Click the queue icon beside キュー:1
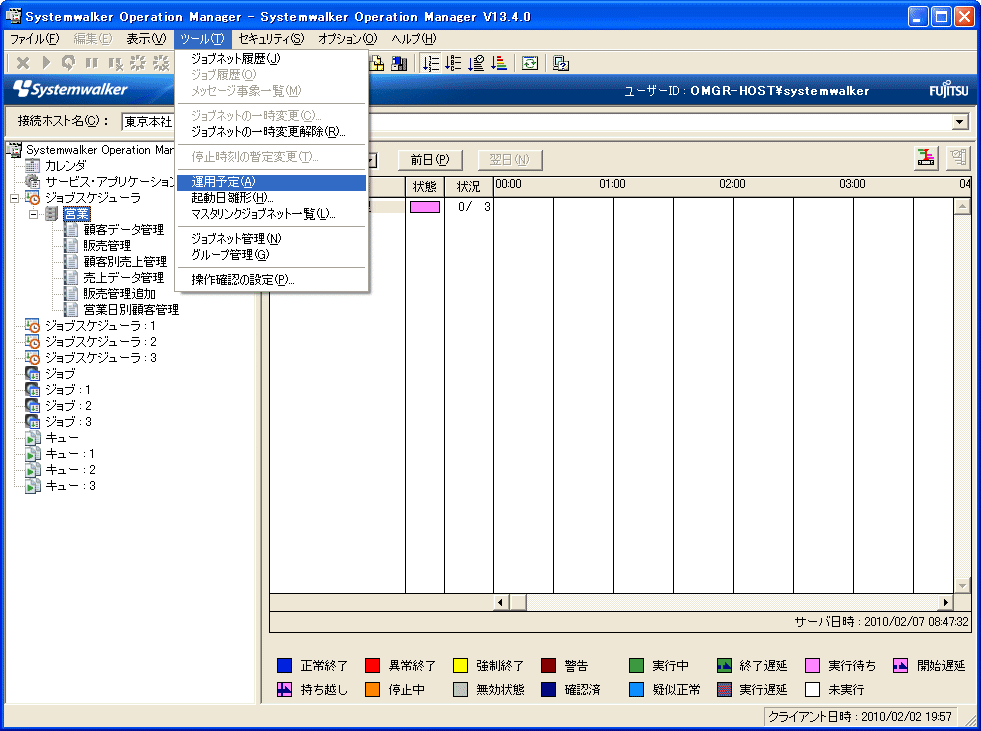Viewport: 981px width, 731px height. click(x=33, y=454)
